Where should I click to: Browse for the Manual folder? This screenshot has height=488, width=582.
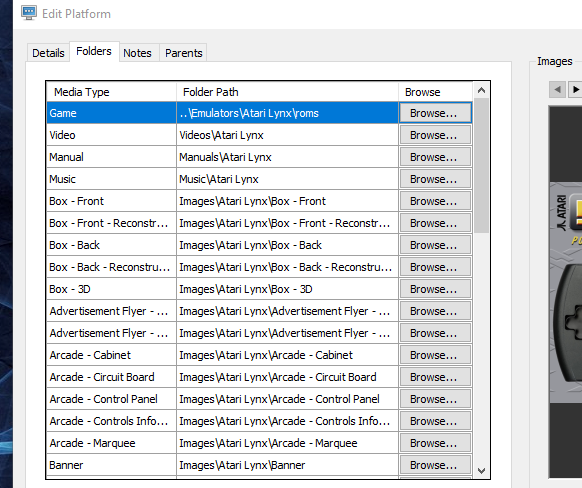pyautogui.click(x=435, y=157)
